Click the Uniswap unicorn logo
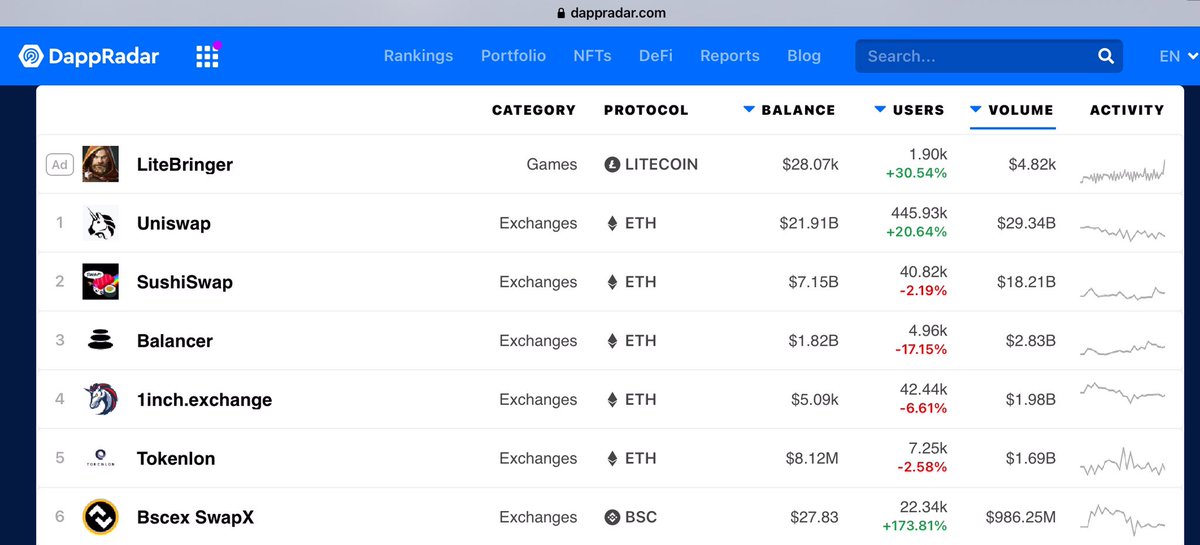This screenshot has height=545, width=1200. (x=100, y=223)
